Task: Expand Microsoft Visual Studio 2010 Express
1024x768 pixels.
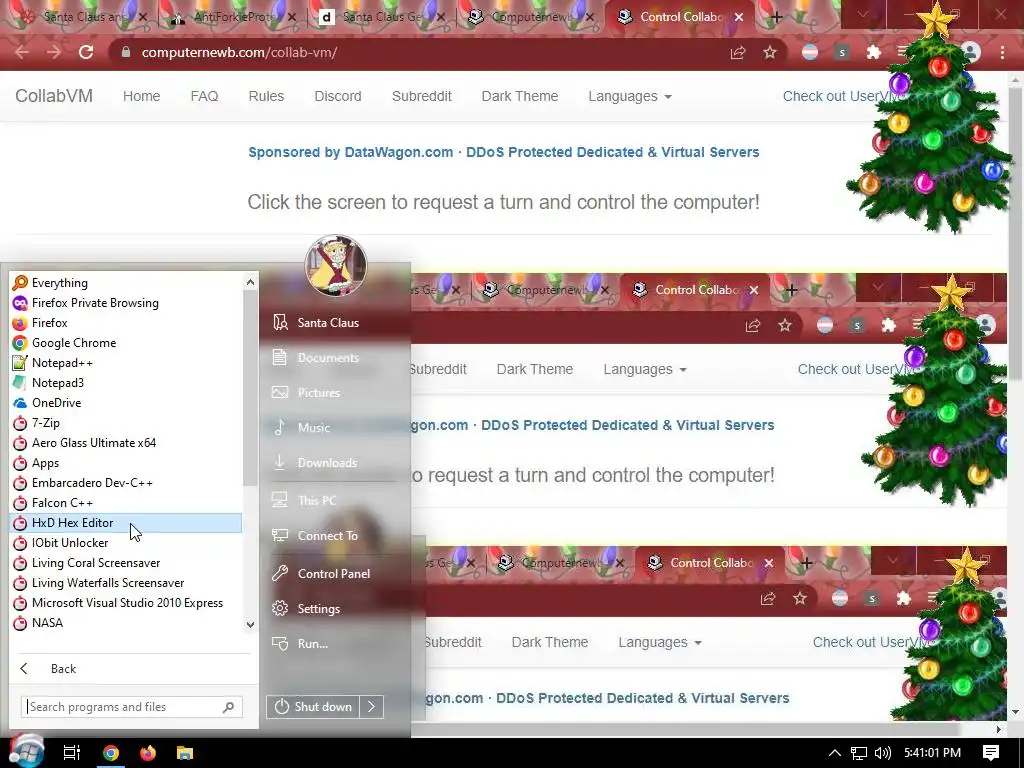Action: pos(125,603)
